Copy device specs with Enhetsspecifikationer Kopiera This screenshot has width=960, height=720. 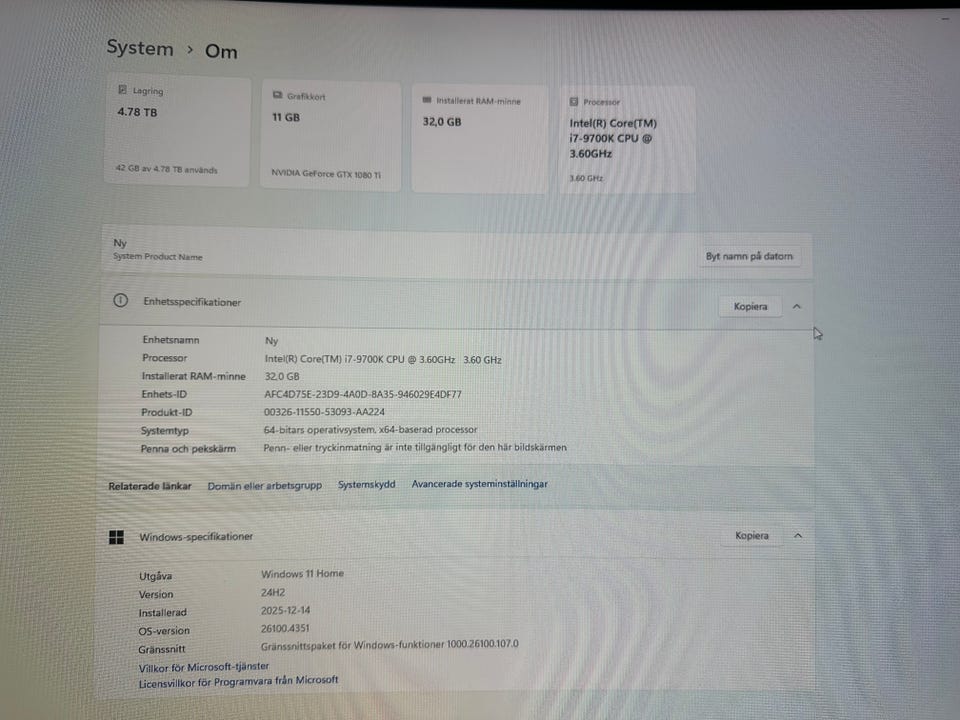tap(750, 306)
